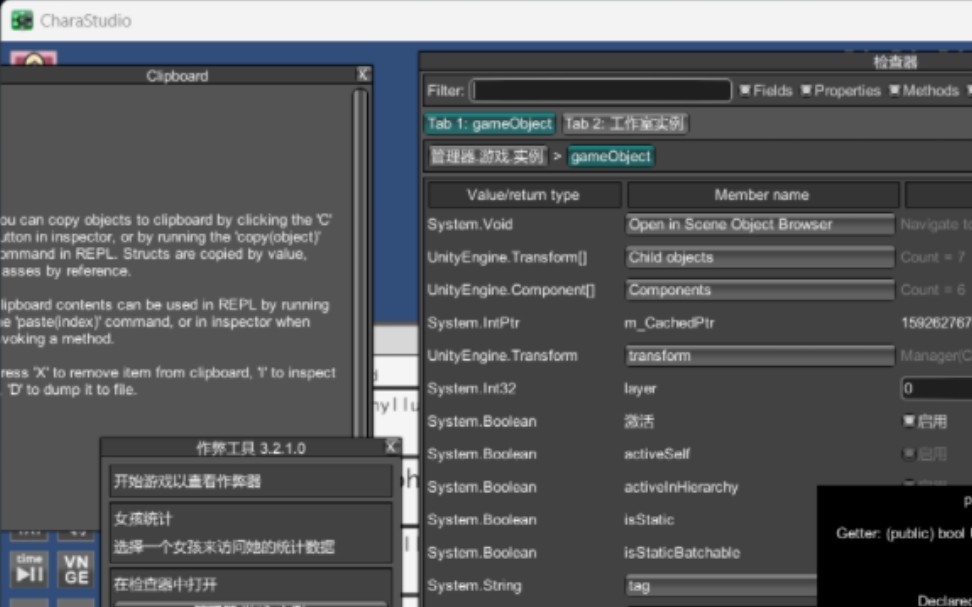Click the time play/pause button

29,569
